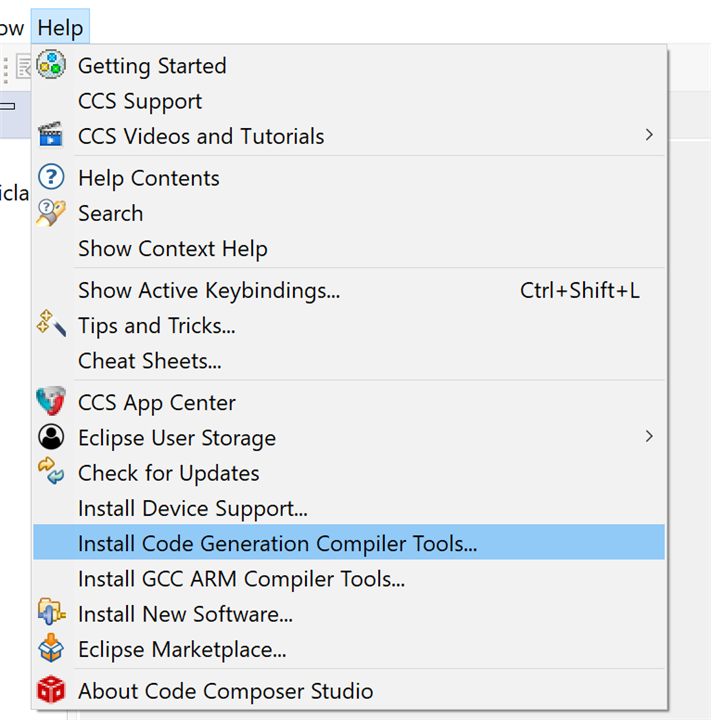Select Show Context Help
Screen dimensions: 711x720
[349, 249]
